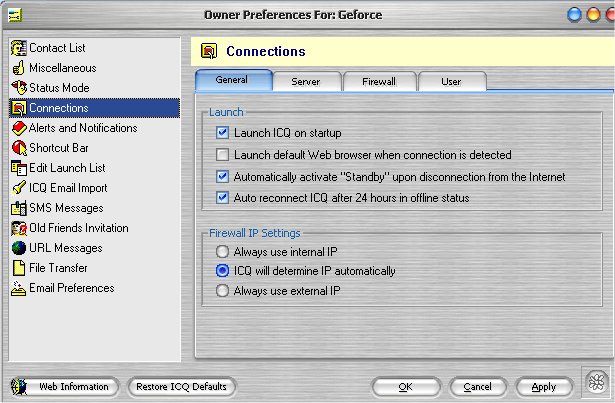
Task: Switch to the General tab
Action: click(x=234, y=80)
